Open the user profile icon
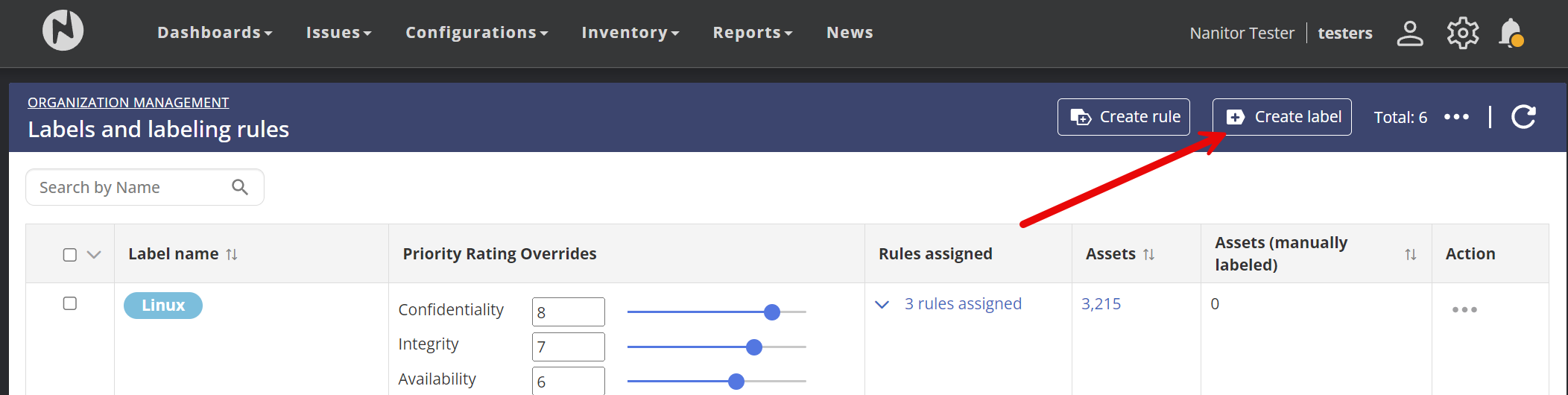The width and height of the screenshot is (1568, 395). click(x=1409, y=33)
